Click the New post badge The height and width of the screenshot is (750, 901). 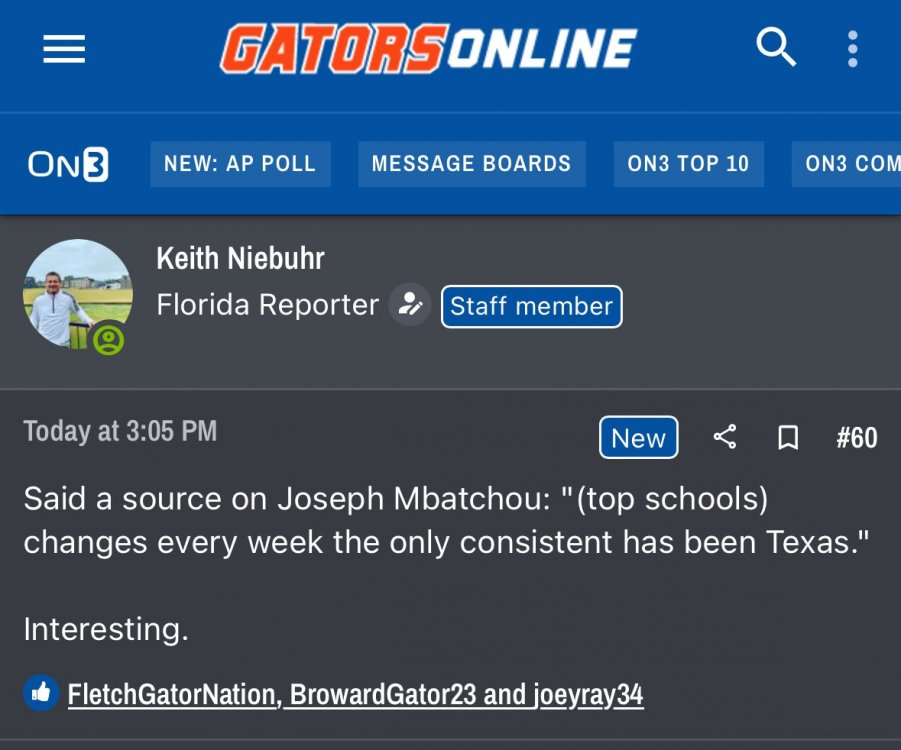coord(638,438)
